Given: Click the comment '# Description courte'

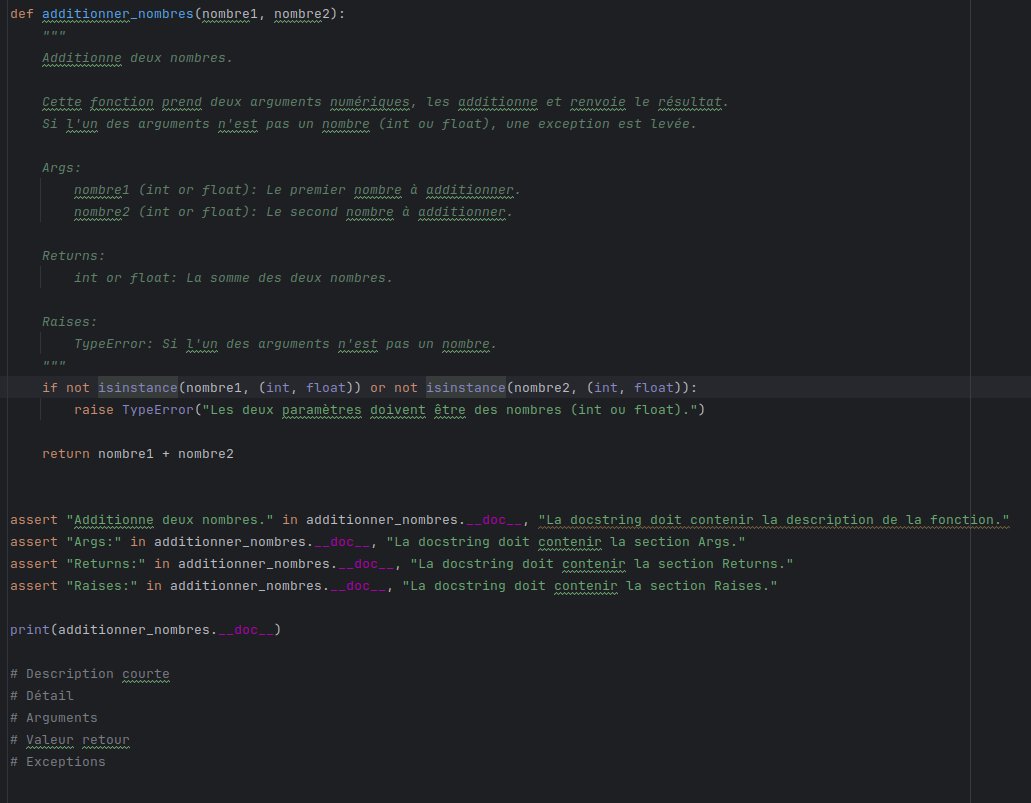Looking at the screenshot, I should [90, 673].
